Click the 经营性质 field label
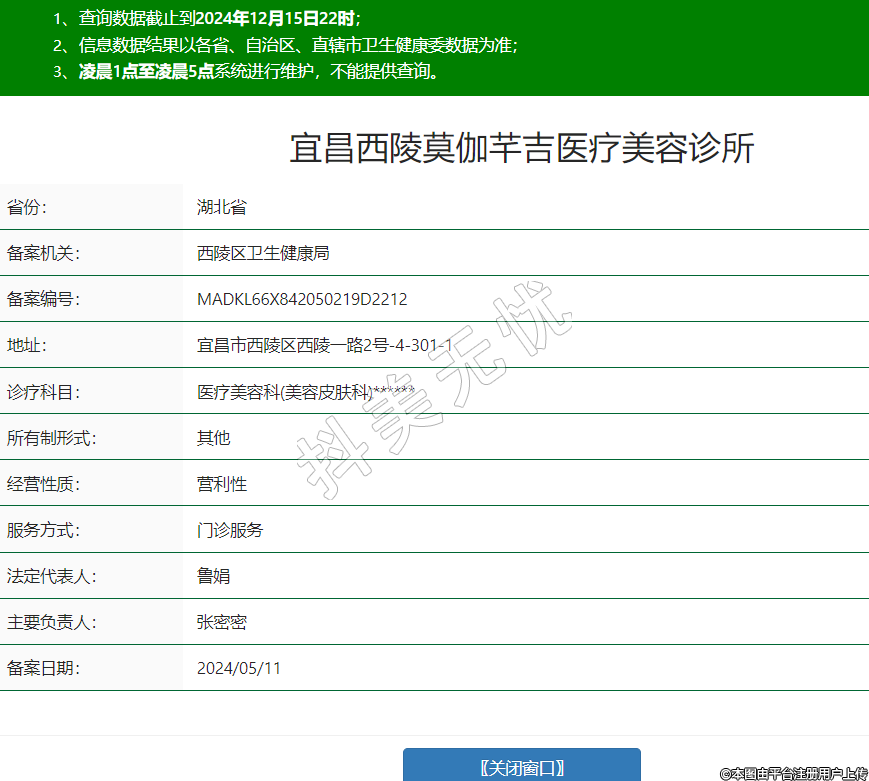 pos(43,484)
